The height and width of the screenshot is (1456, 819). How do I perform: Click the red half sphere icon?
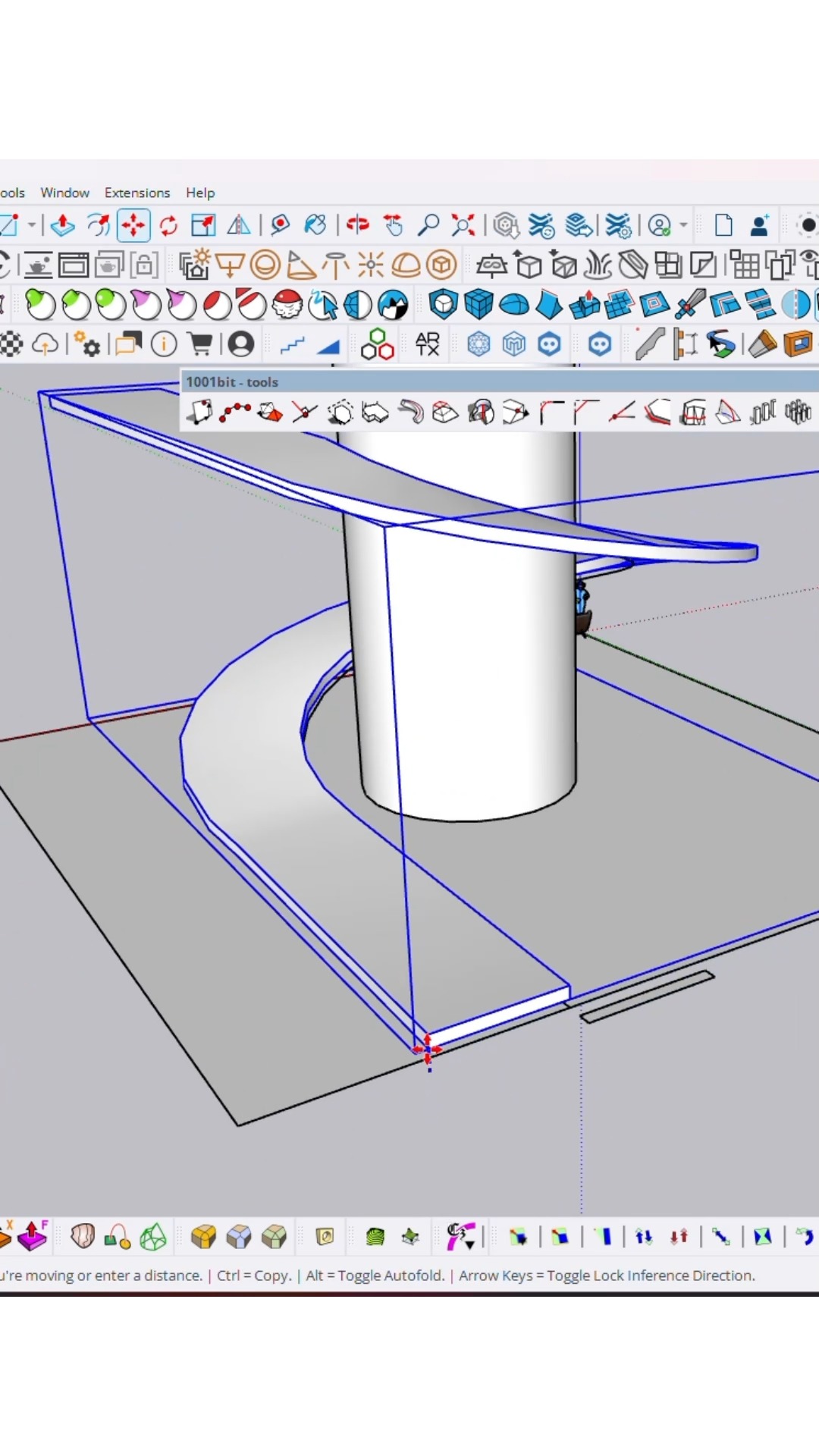point(217,305)
